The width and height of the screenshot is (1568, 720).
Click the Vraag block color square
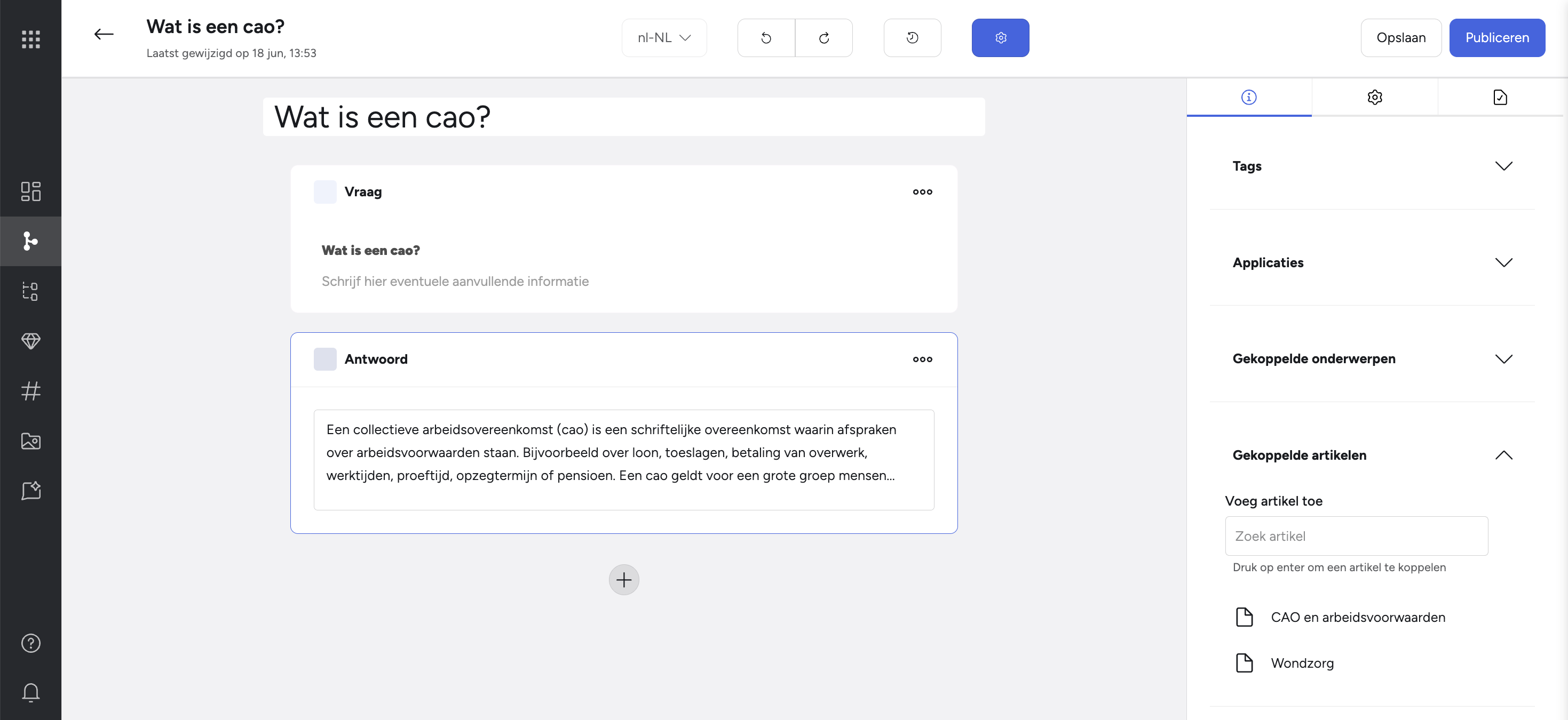coord(325,191)
